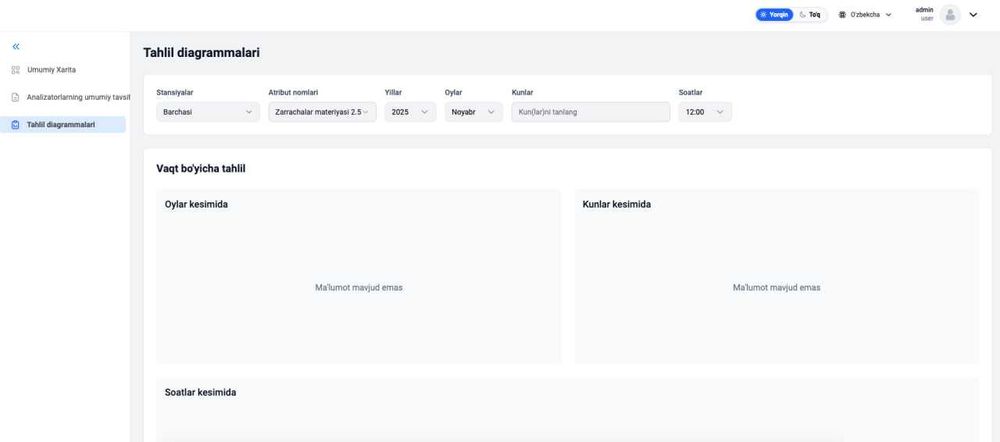Click the Atribut nomlari filter label
The image size is (1000, 442).
coord(293,92)
